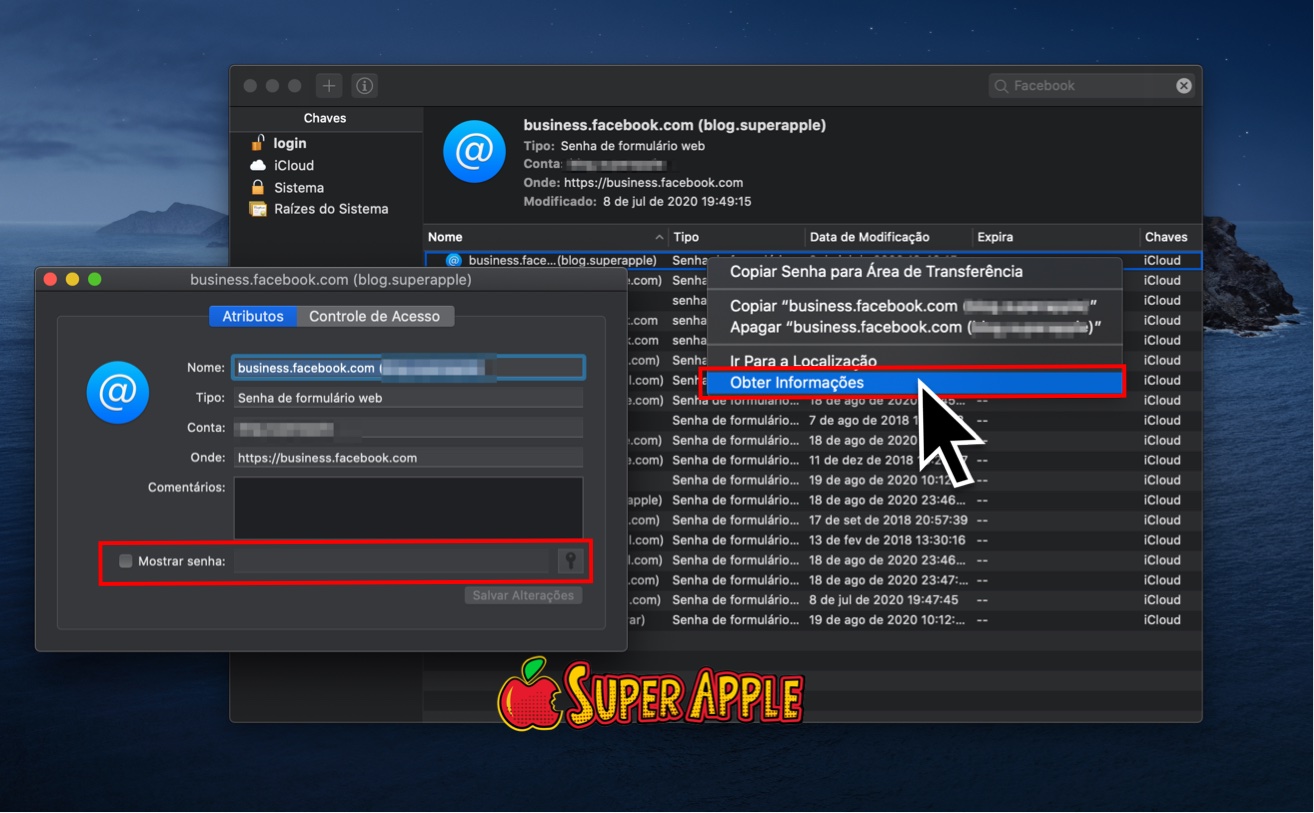Choose Ir Para a Localização
1314x813 pixels.
pyautogui.click(x=802, y=360)
